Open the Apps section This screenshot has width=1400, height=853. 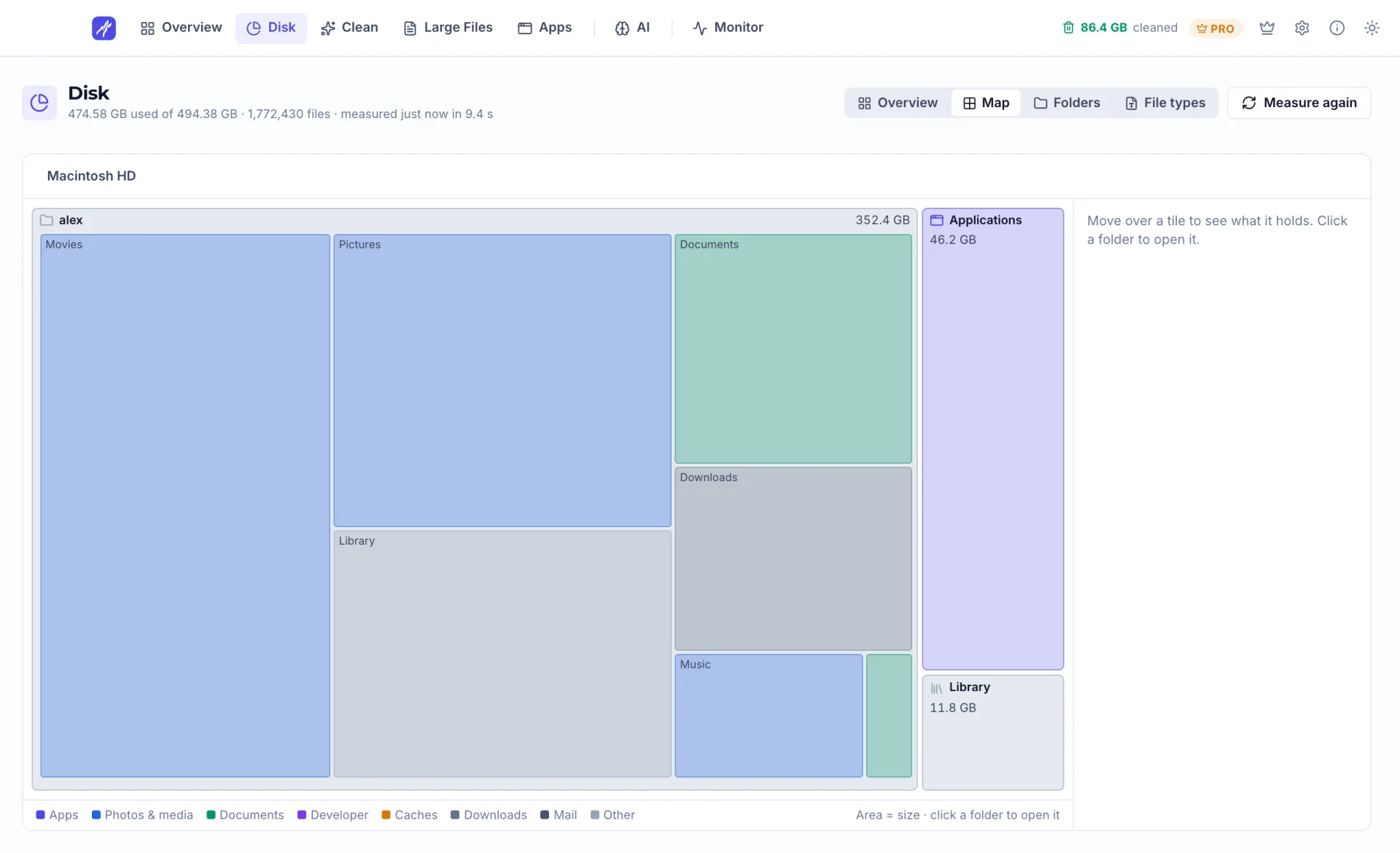tap(545, 28)
